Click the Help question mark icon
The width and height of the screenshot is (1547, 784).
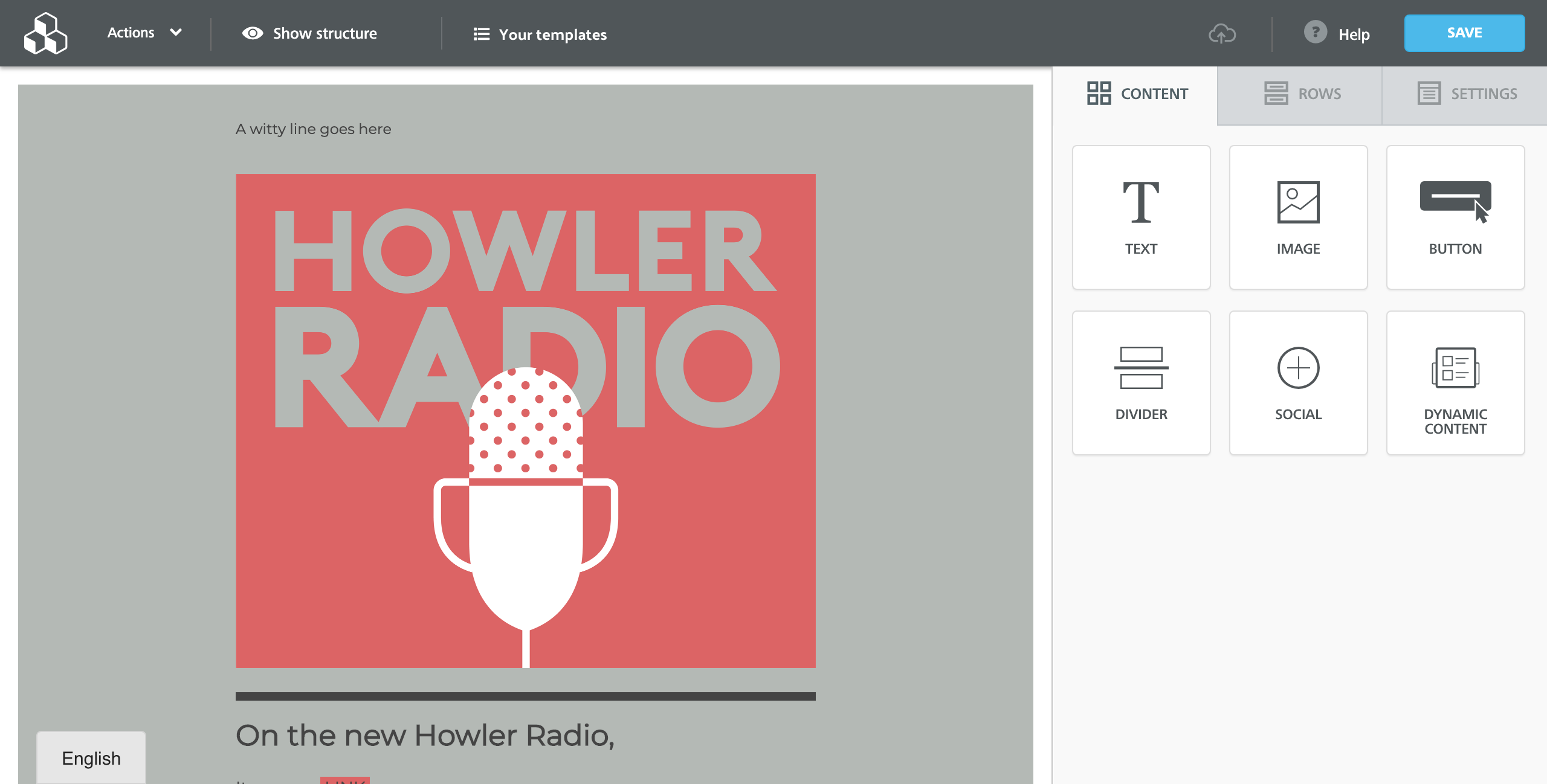1315,33
